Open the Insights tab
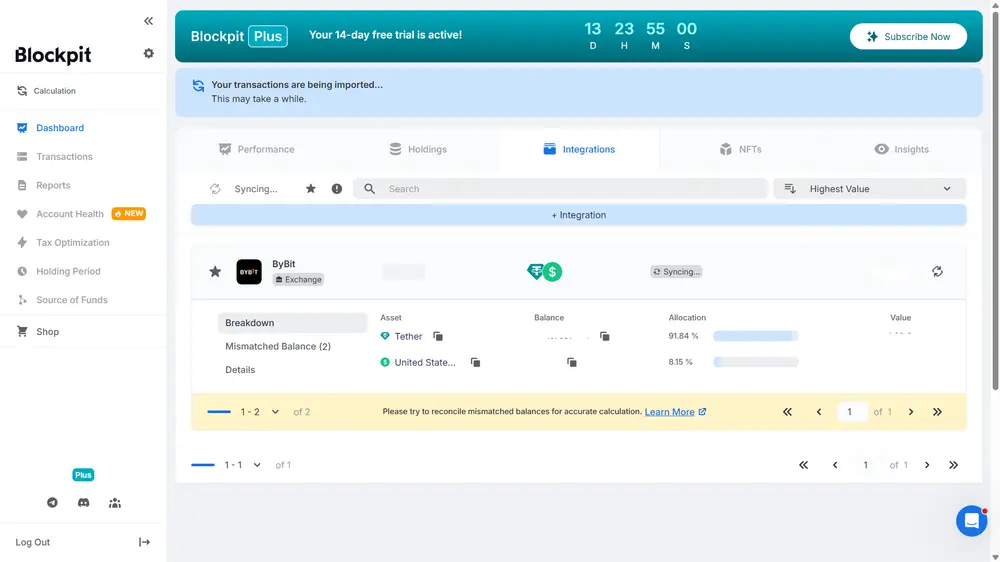The image size is (1000, 562). tap(901, 149)
